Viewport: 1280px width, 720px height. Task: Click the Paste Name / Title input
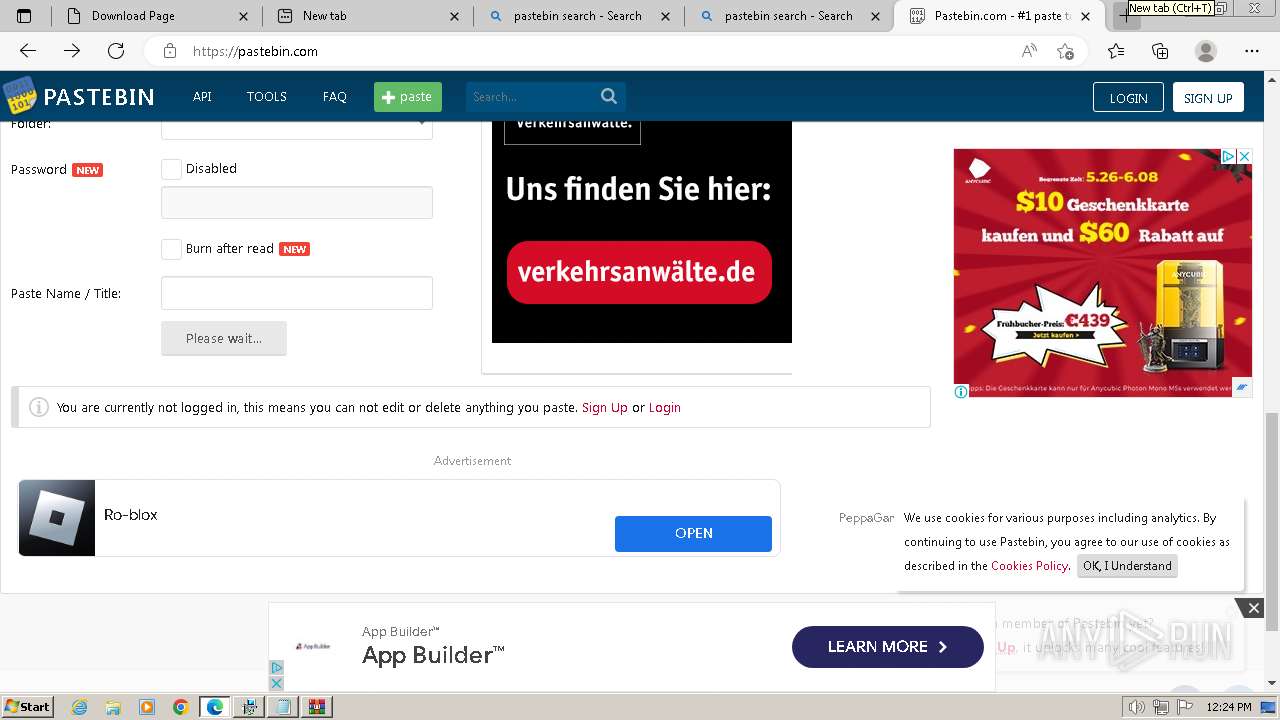297,293
